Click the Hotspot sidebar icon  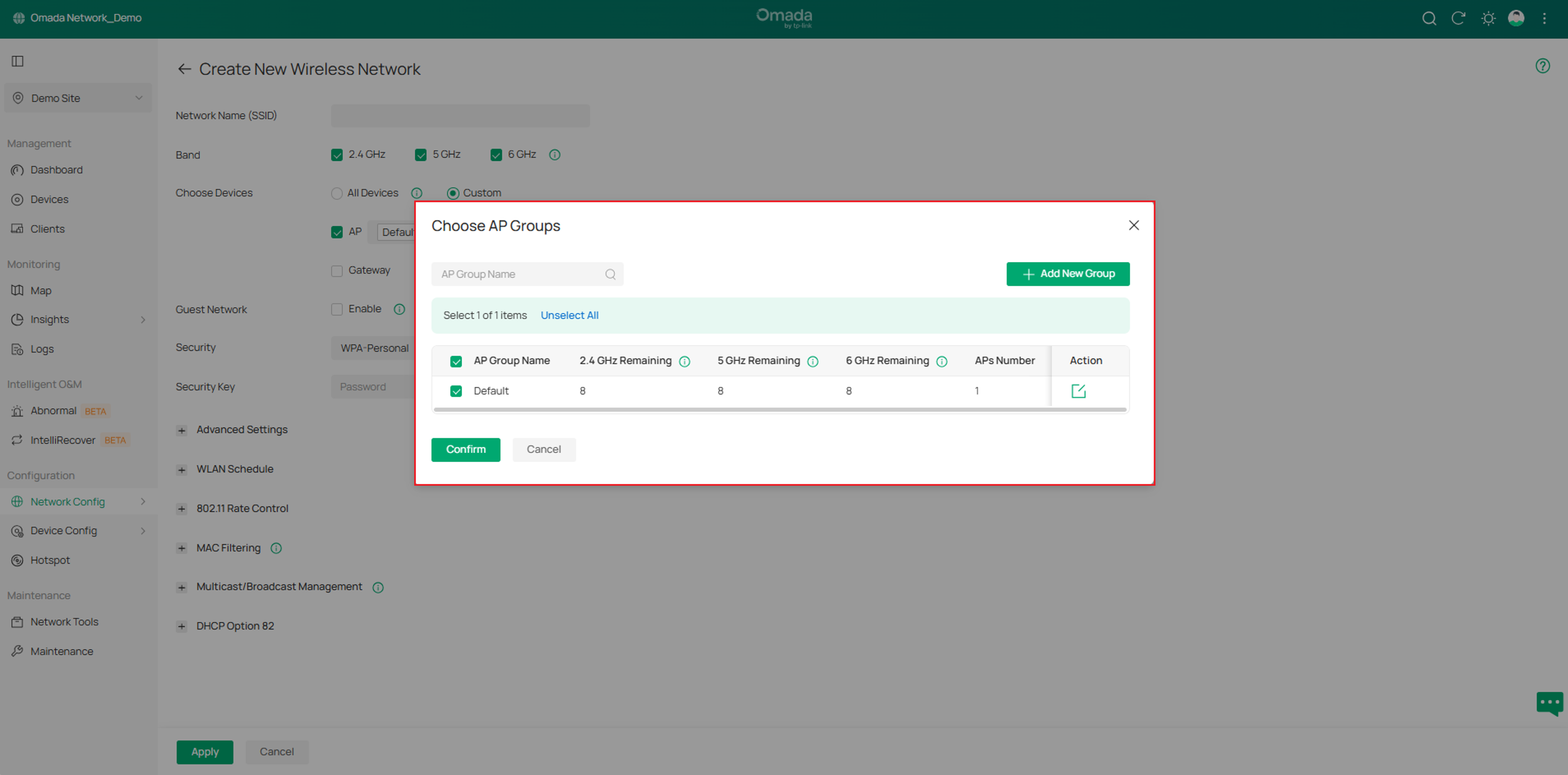click(18, 560)
